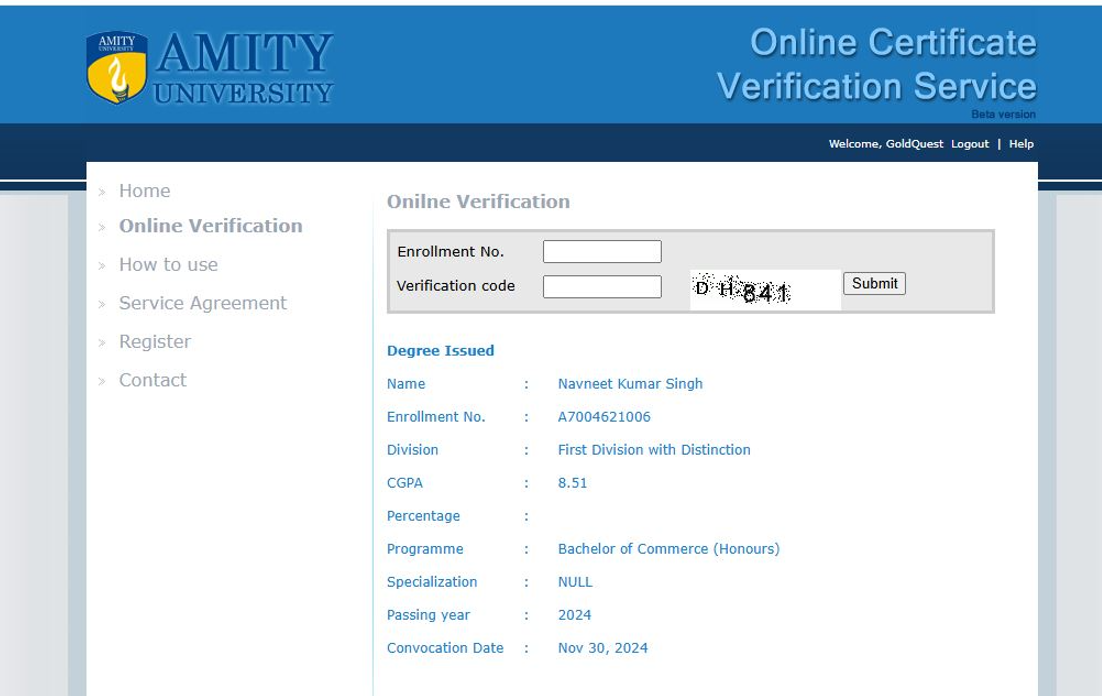Image resolution: width=1102 pixels, height=696 pixels.
Task: Click the Division label
Action: (x=413, y=450)
